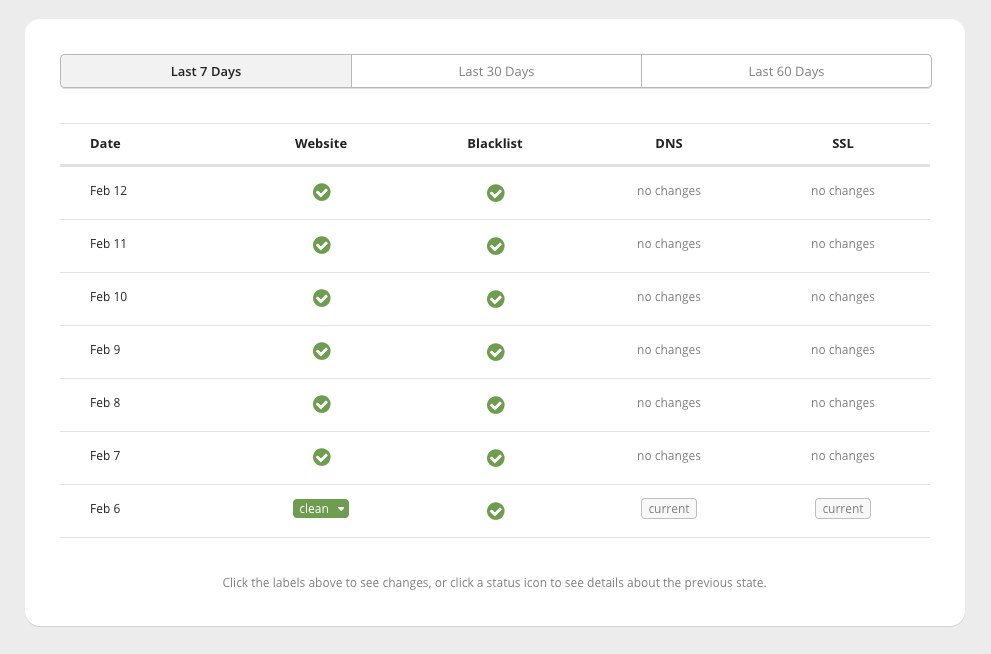Click the Blacklist column header label

pyautogui.click(x=494, y=143)
